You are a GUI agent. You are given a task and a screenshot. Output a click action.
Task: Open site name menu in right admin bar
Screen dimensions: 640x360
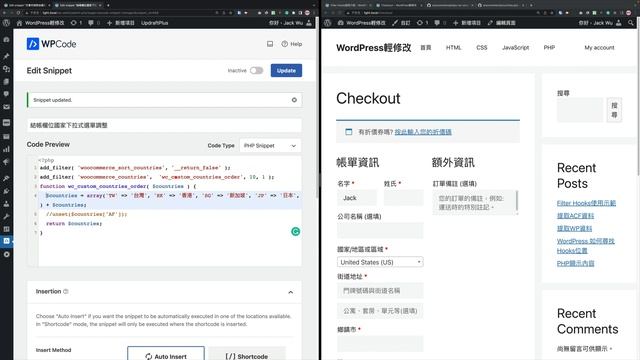362,23
